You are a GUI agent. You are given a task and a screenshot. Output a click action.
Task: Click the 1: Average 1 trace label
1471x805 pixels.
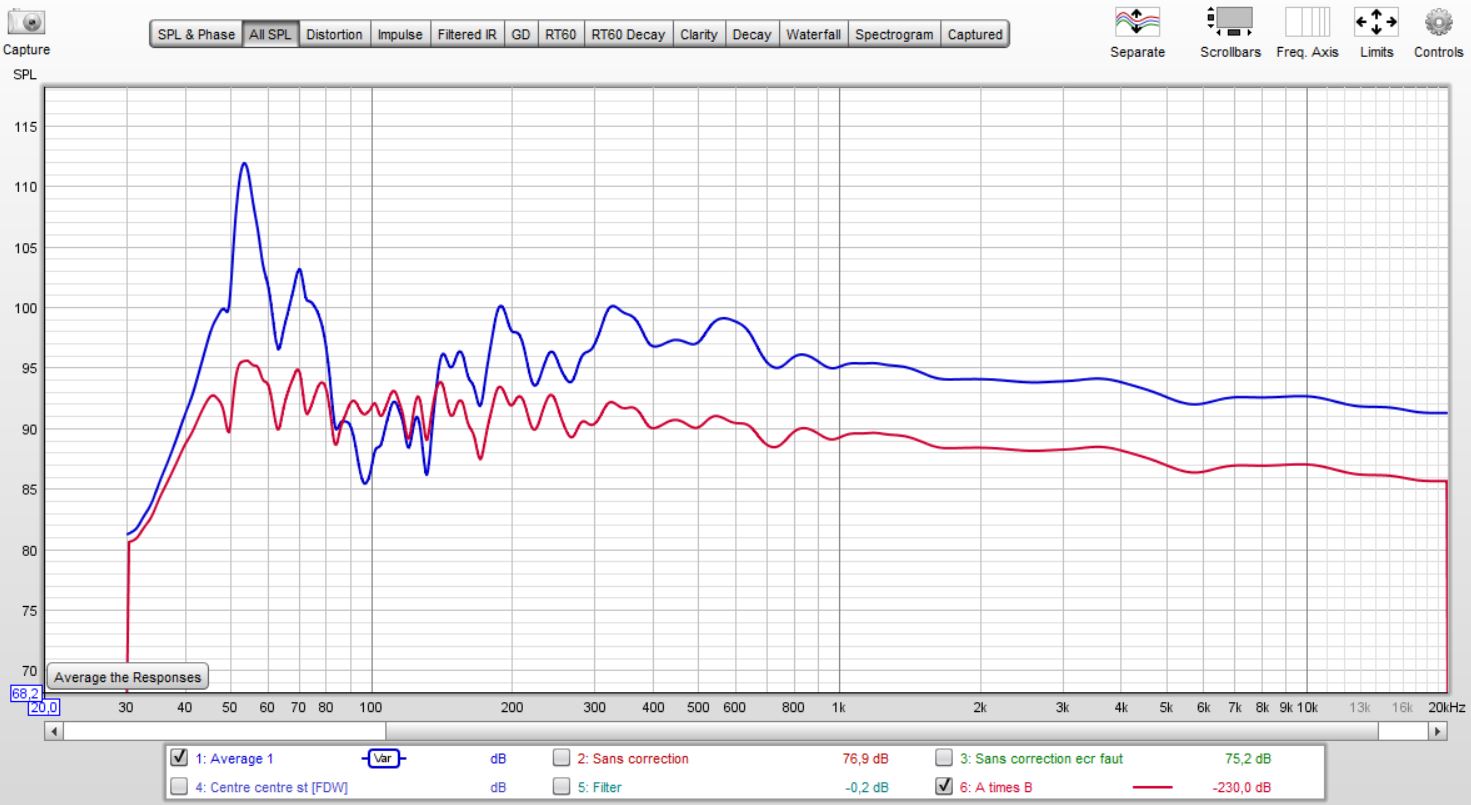[x=234, y=759]
